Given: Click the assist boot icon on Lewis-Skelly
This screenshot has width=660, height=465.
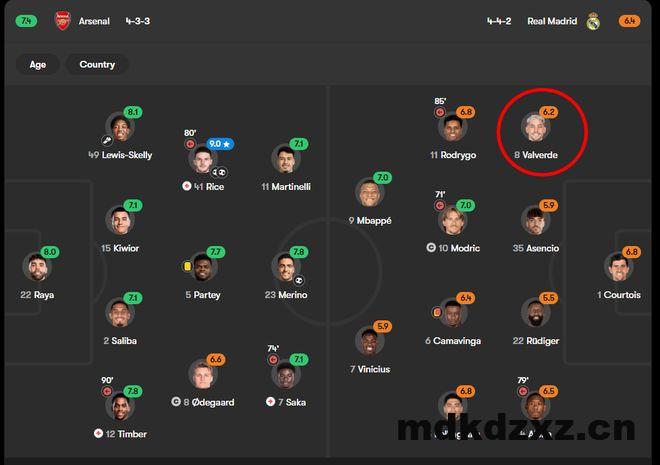Looking at the screenshot, I should [x=107, y=140].
